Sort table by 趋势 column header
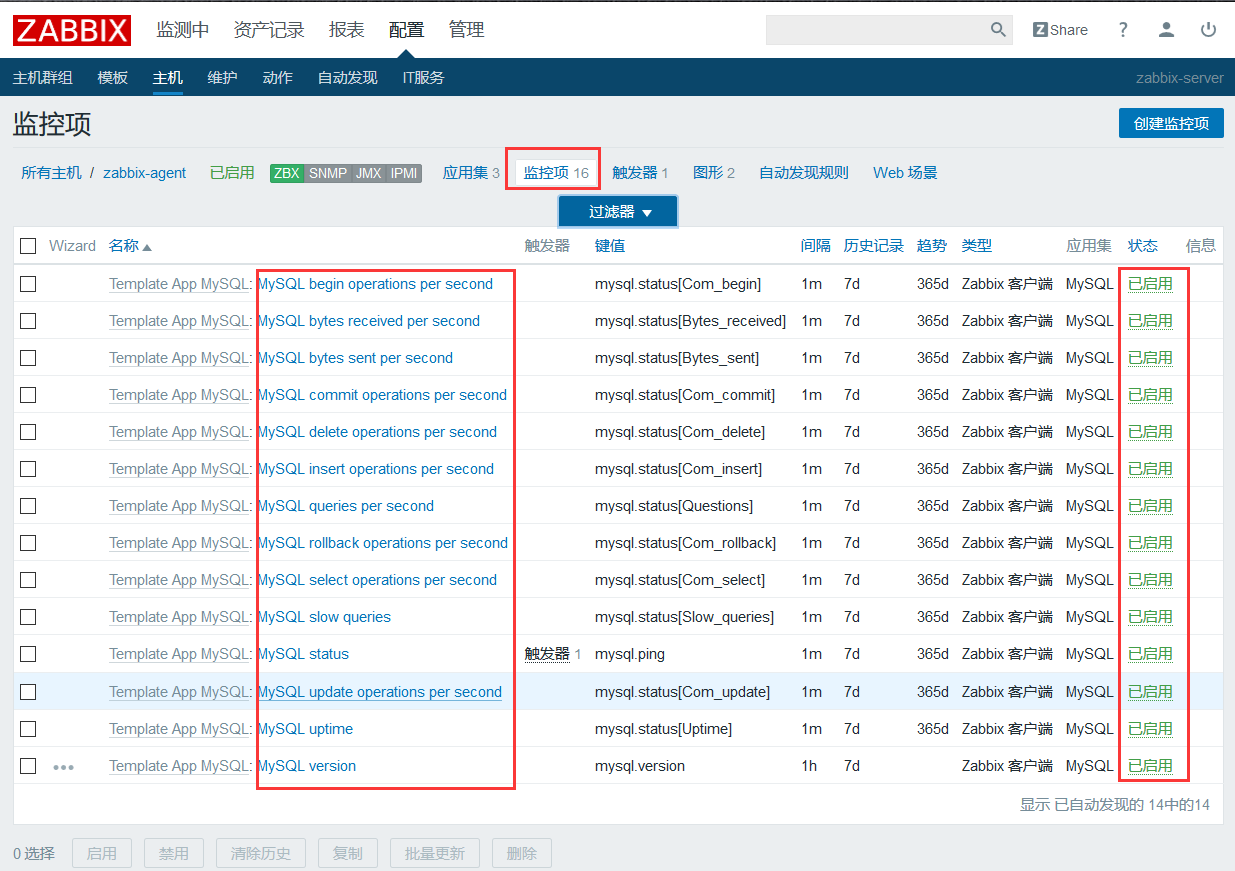 pos(932,246)
